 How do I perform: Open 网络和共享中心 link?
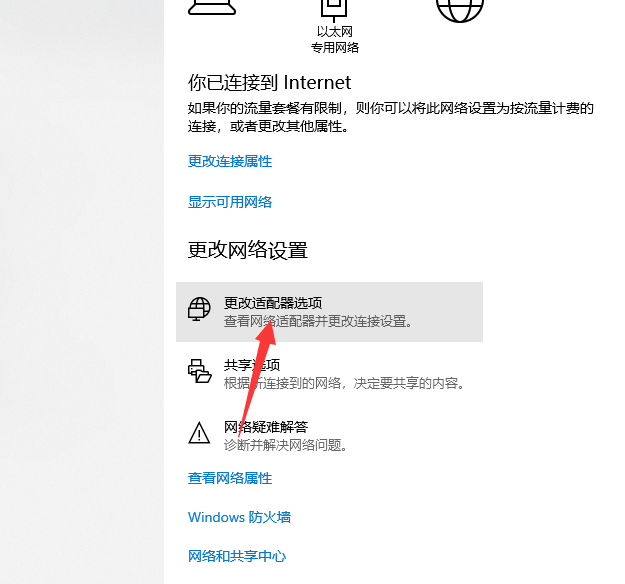pyautogui.click(x=237, y=556)
